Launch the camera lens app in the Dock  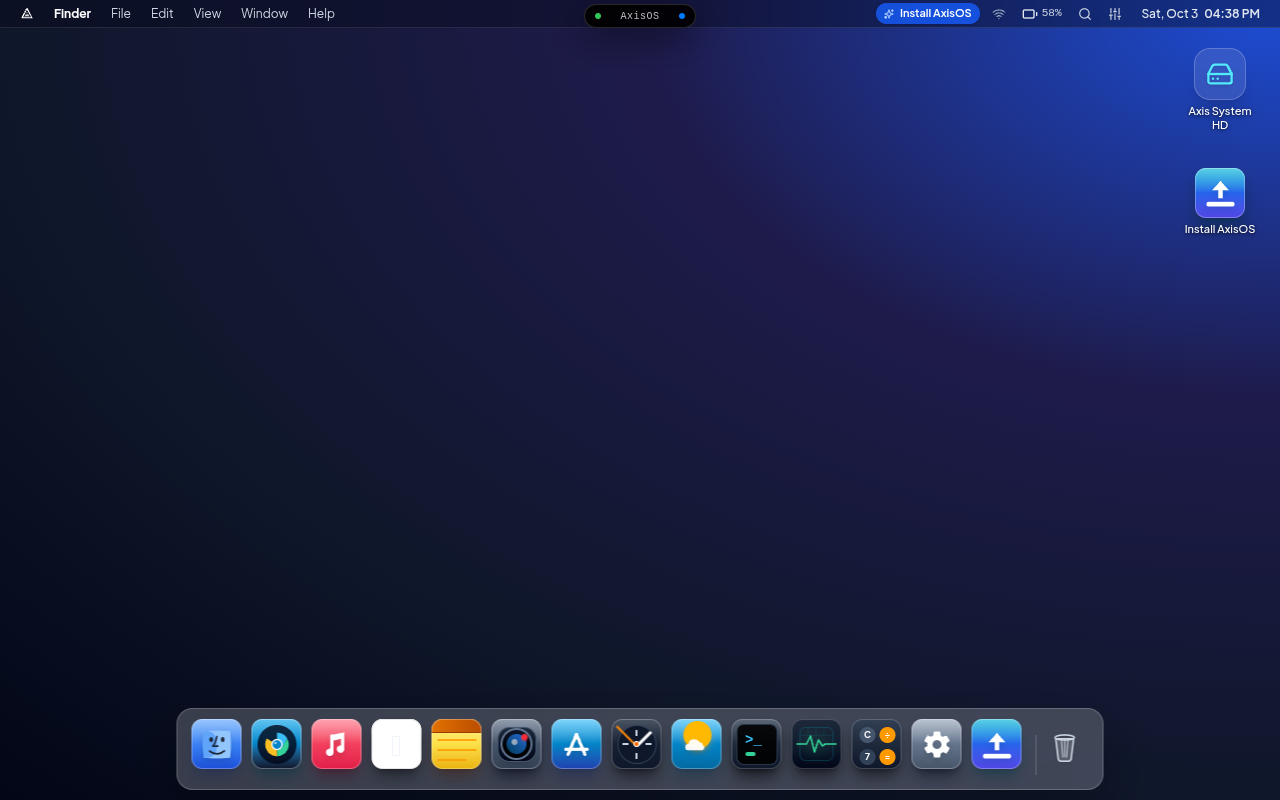tap(516, 744)
